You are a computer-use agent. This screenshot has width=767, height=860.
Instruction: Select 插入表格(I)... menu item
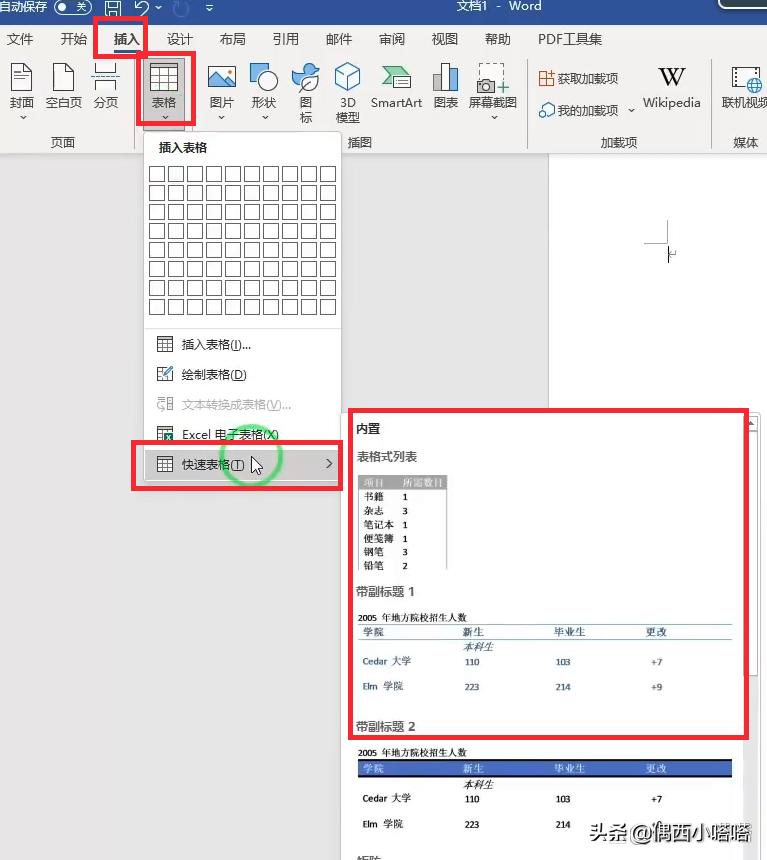(x=242, y=344)
